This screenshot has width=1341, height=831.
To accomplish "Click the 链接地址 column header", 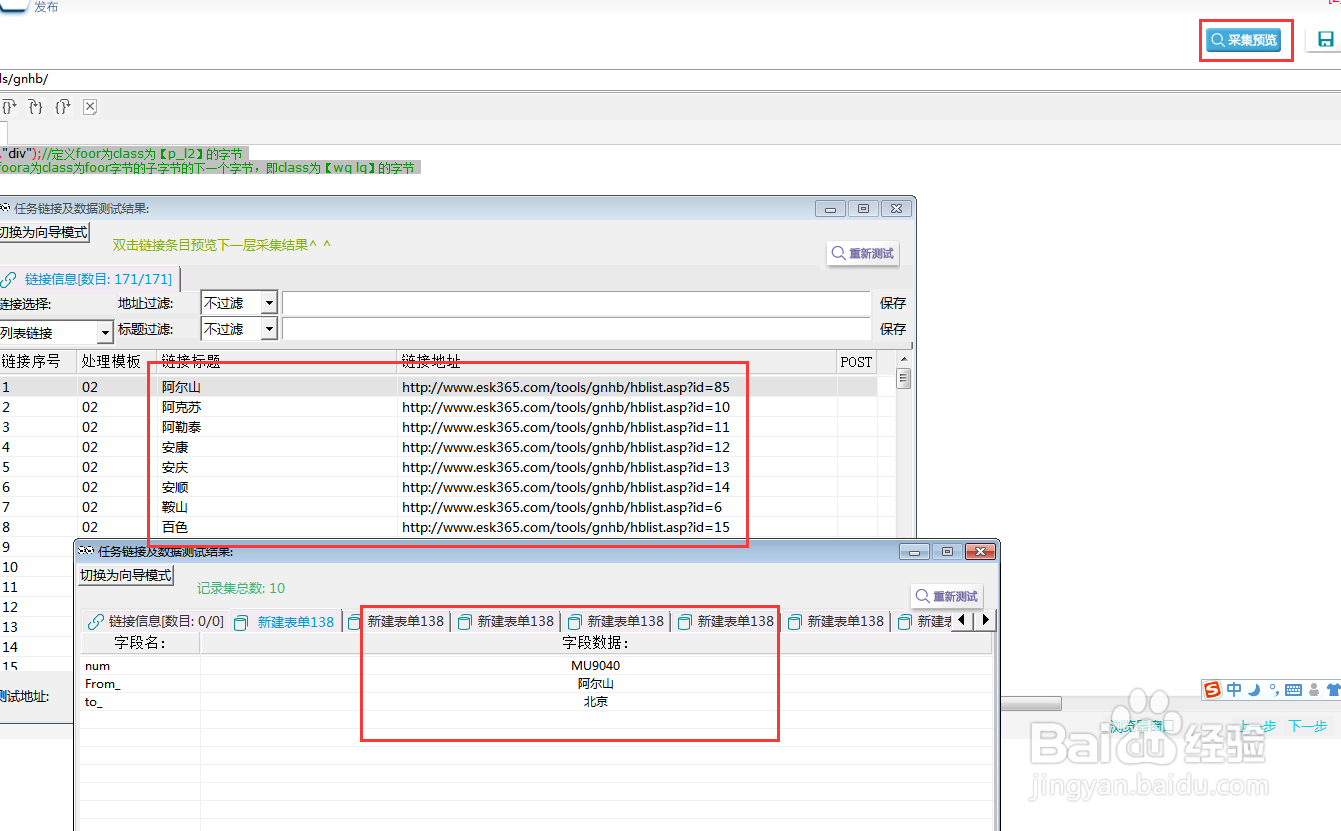I will coord(617,361).
